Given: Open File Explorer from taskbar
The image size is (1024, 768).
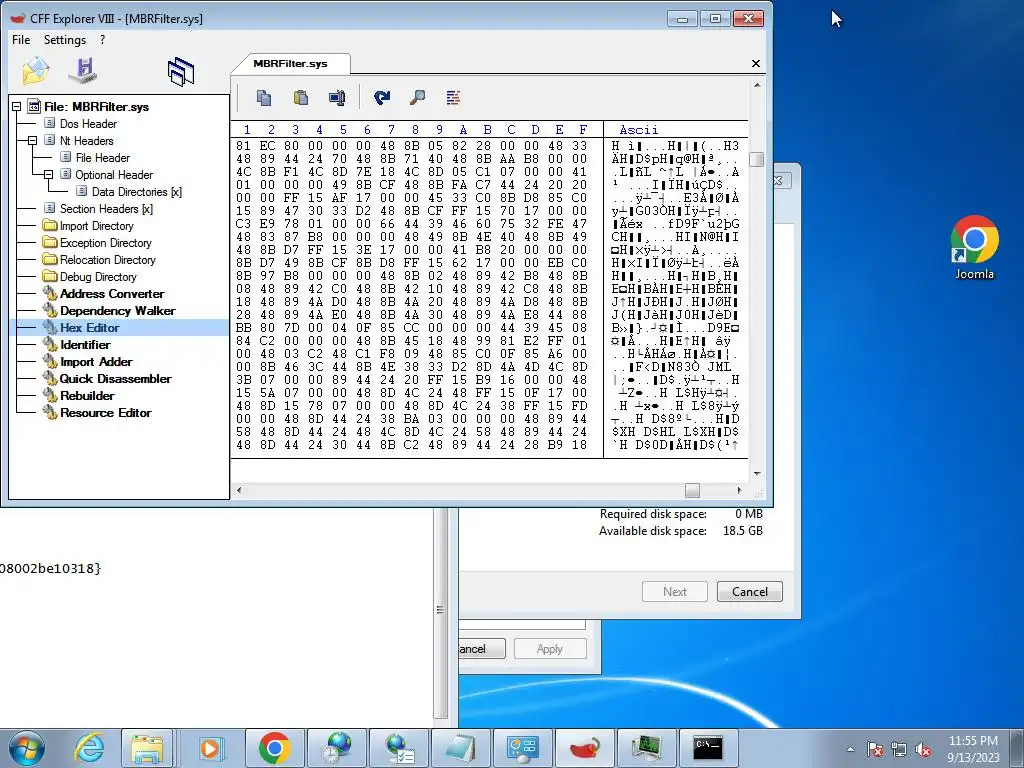Looking at the screenshot, I should 147,748.
